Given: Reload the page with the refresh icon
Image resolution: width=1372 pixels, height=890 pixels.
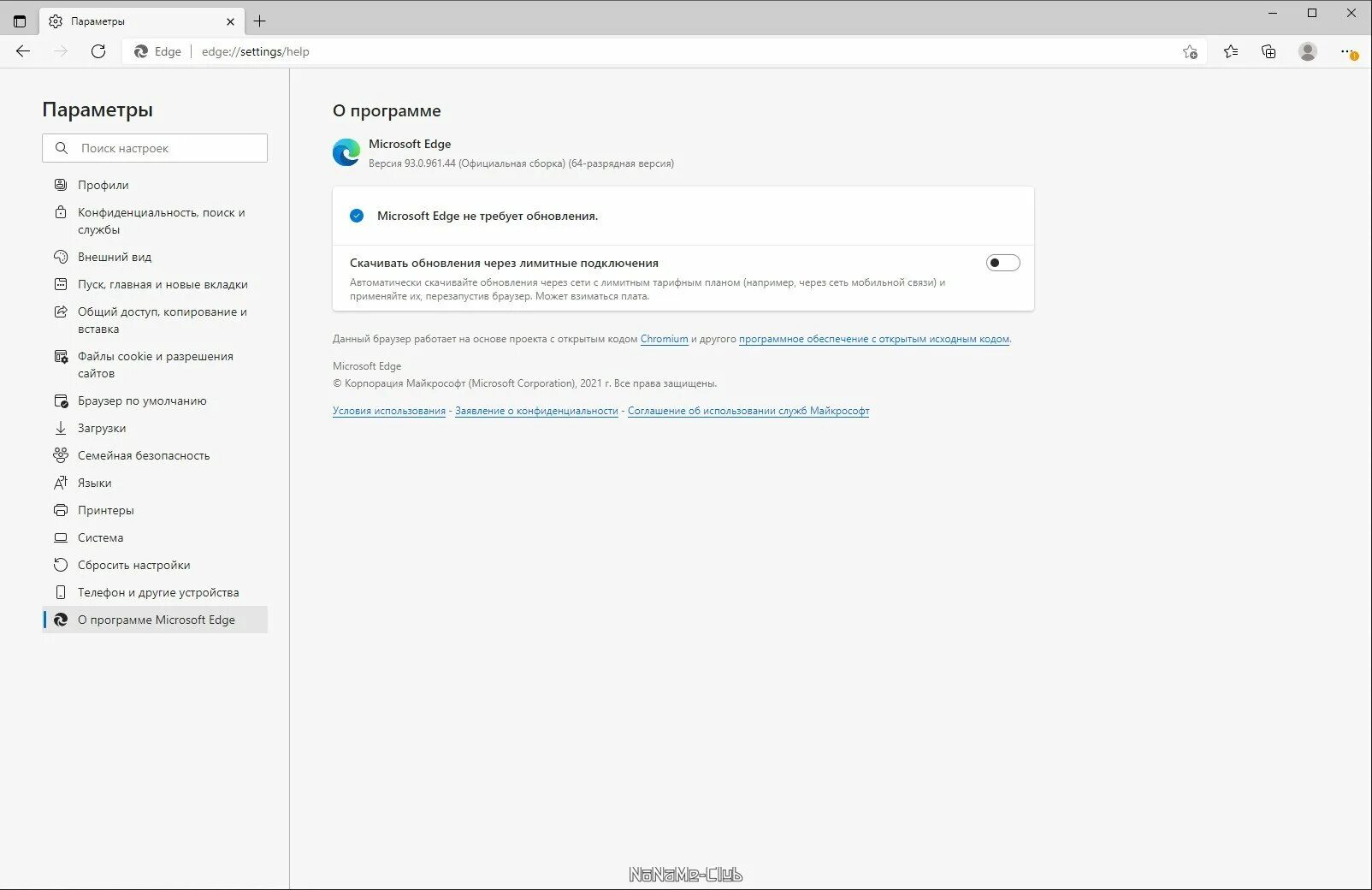Looking at the screenshot, I should (98, 51).
